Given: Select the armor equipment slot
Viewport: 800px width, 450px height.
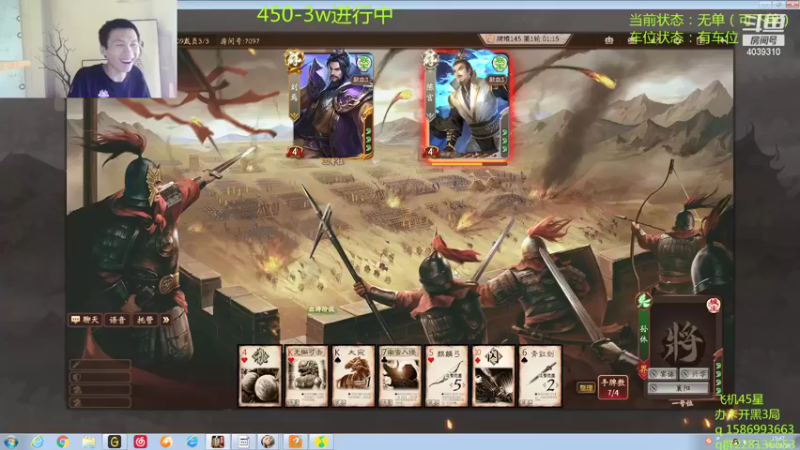Looking at the screenshot, I should tap(100, 377).
